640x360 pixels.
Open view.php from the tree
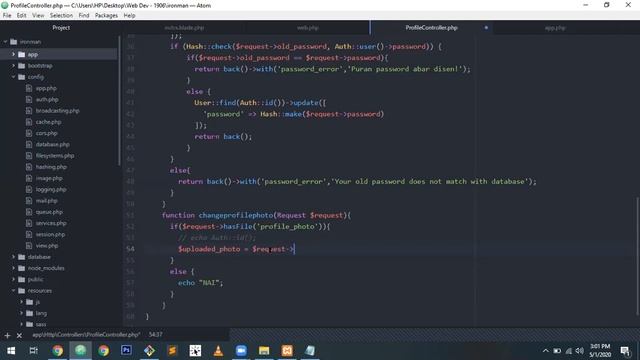tap(47, 246)
